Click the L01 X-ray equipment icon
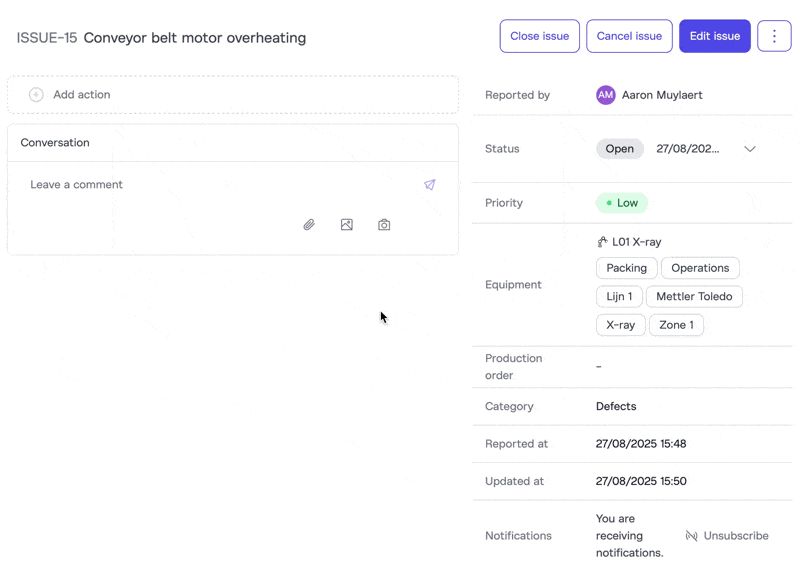The width and height of the screenshot is (800, 576). pos(602,242)
